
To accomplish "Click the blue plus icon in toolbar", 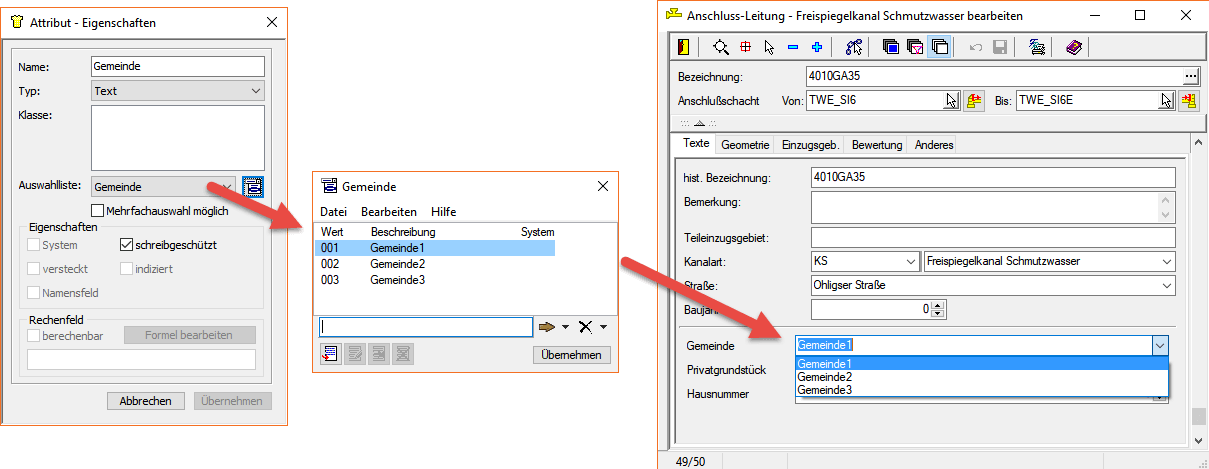I will click(x=817, y=47).
